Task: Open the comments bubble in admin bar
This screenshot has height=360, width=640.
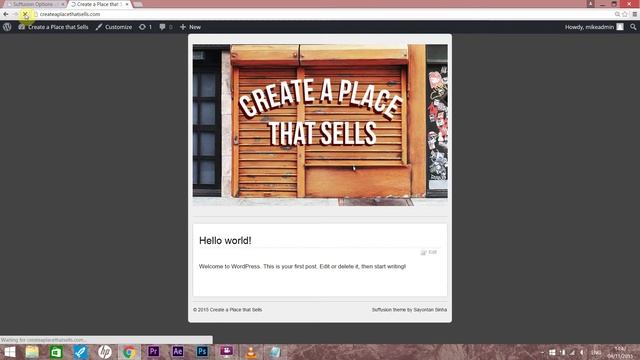Action: click(166, 27)
